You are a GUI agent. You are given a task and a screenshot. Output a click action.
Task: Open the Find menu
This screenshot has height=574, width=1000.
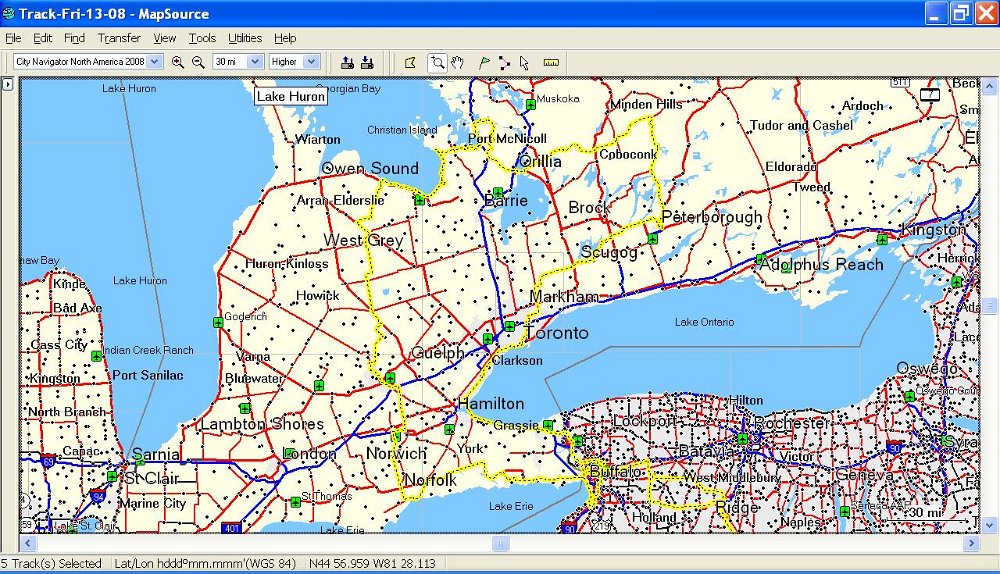(75, 38)
